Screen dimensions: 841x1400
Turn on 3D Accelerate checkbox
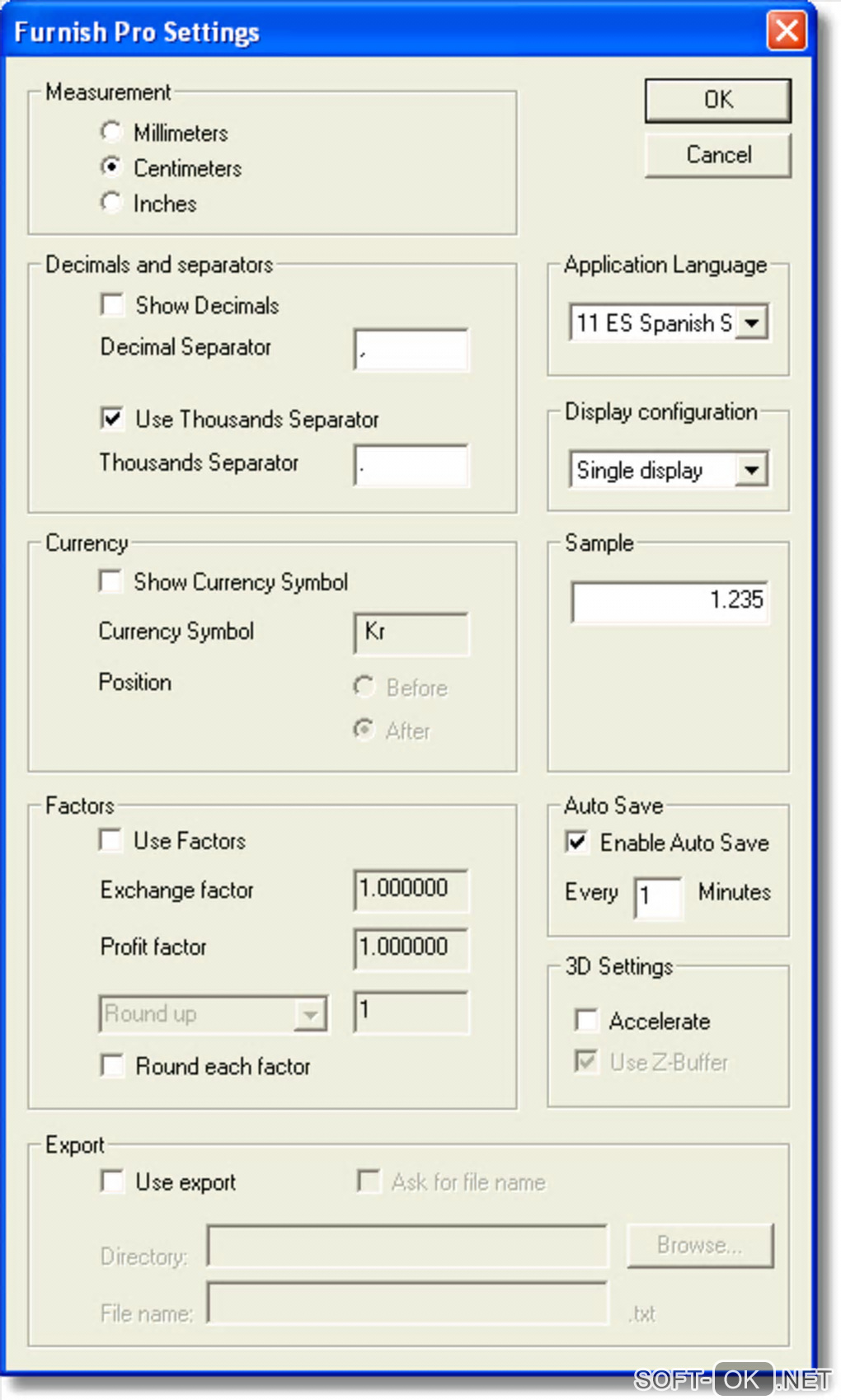586,1021
